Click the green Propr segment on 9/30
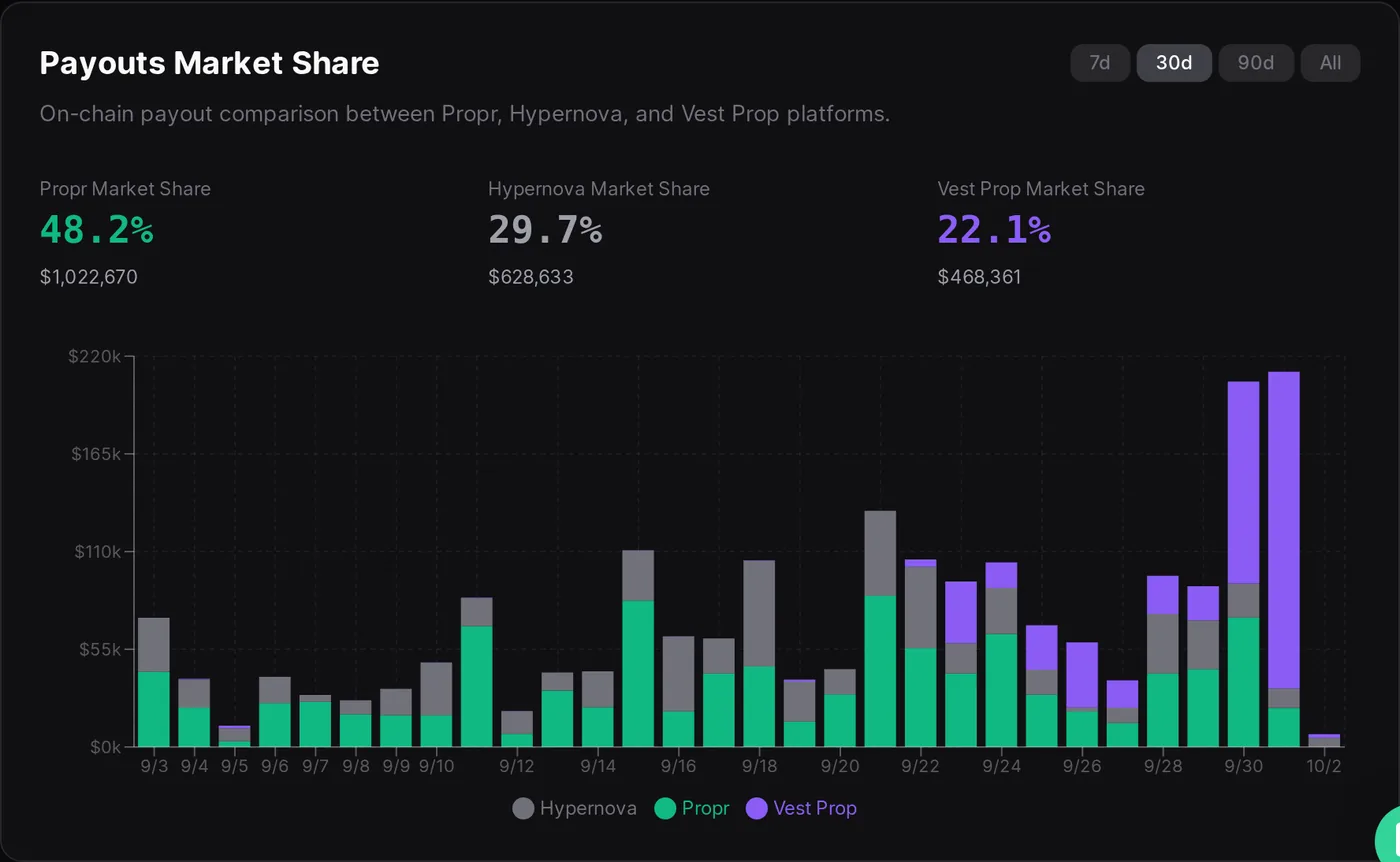The width and height of the screenshot is (1400, 862). coord(1243,683)
